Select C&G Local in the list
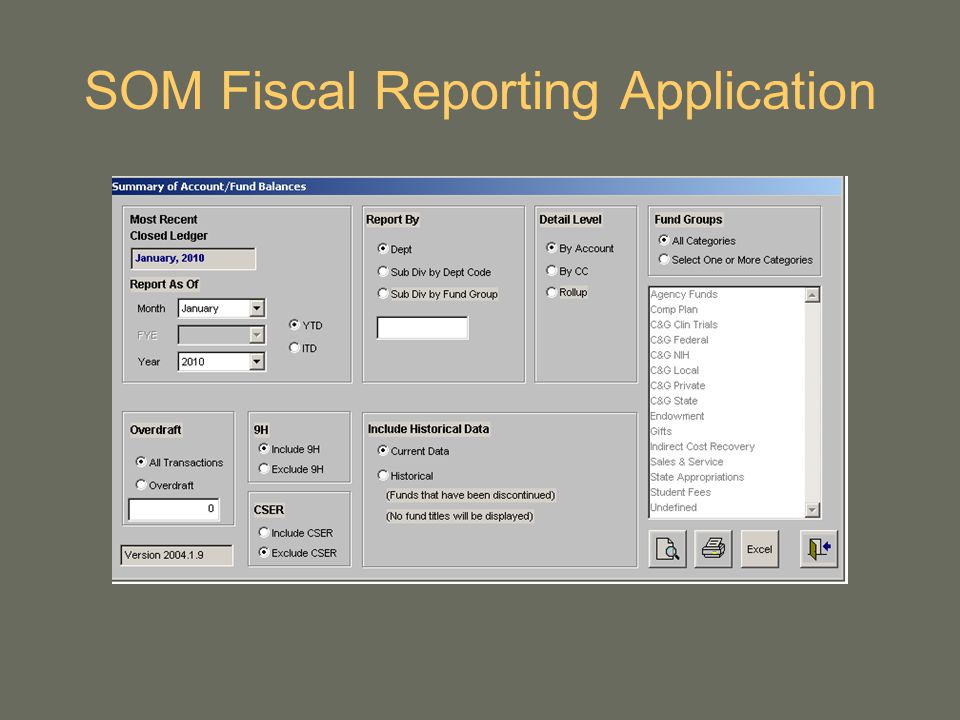The width and height of the screenshot is (960, 720). click(727, 370)
